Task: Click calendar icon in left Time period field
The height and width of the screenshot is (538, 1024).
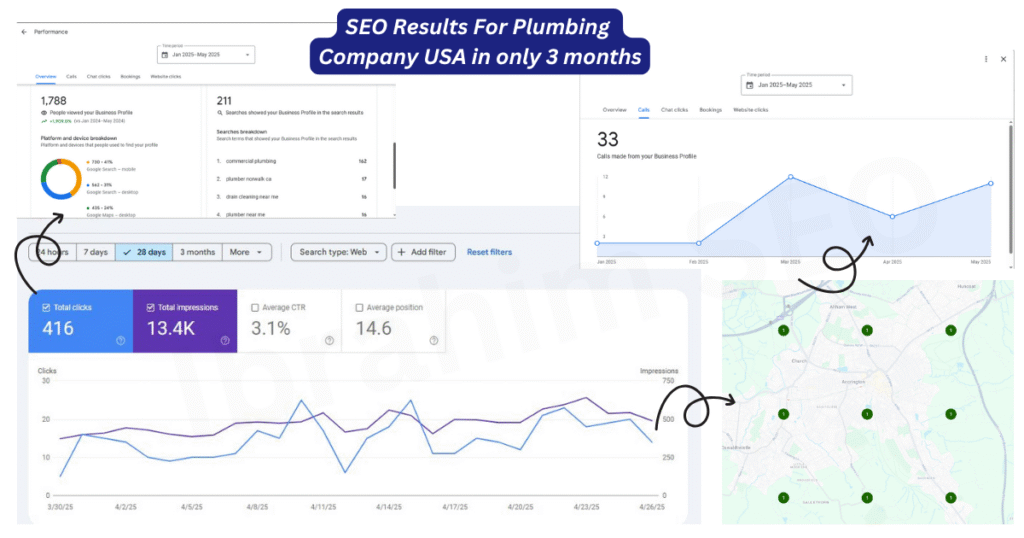Action: click(165, 55)
